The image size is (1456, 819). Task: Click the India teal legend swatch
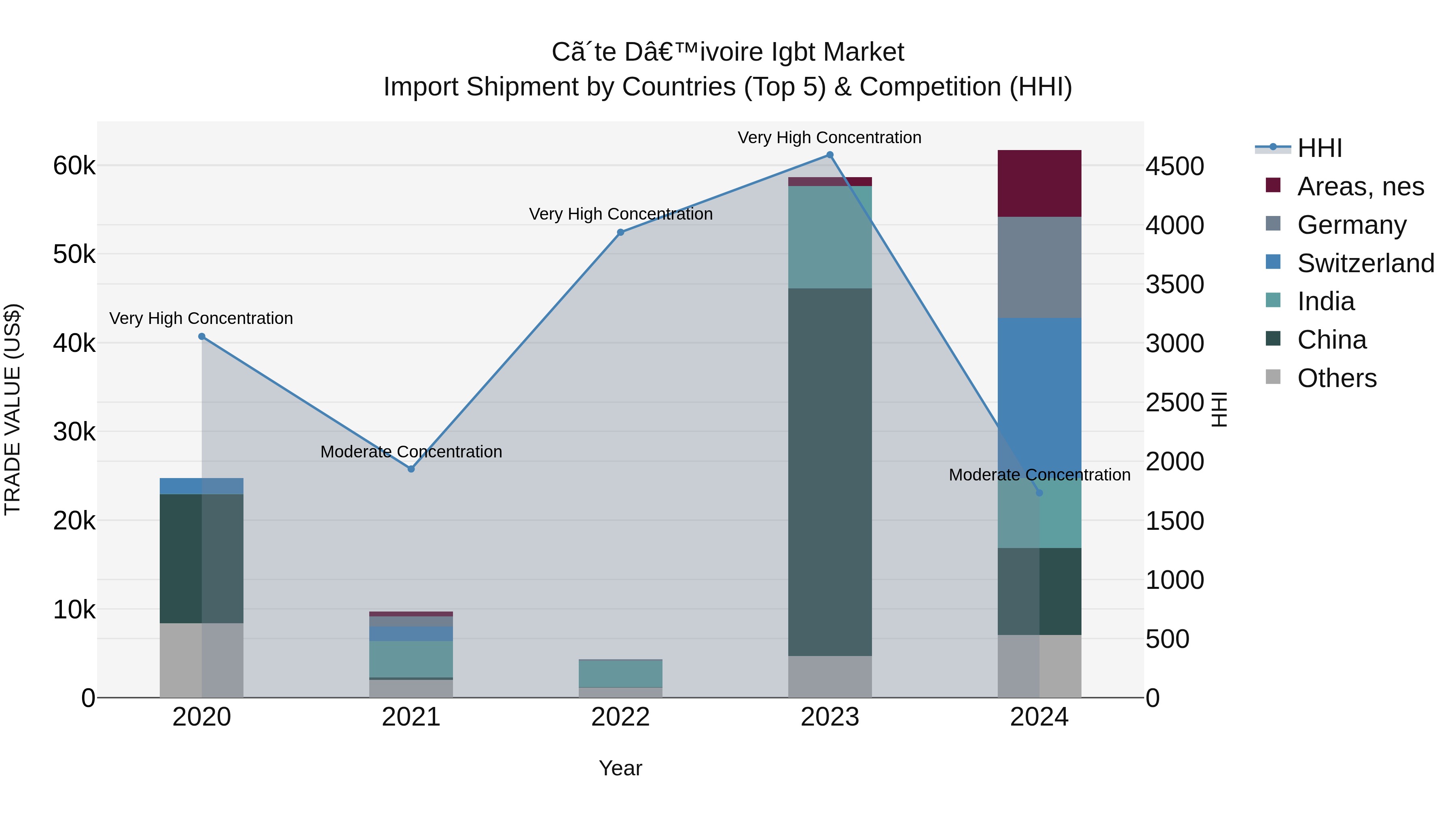pyautogui.click(x=1273, y=300)
